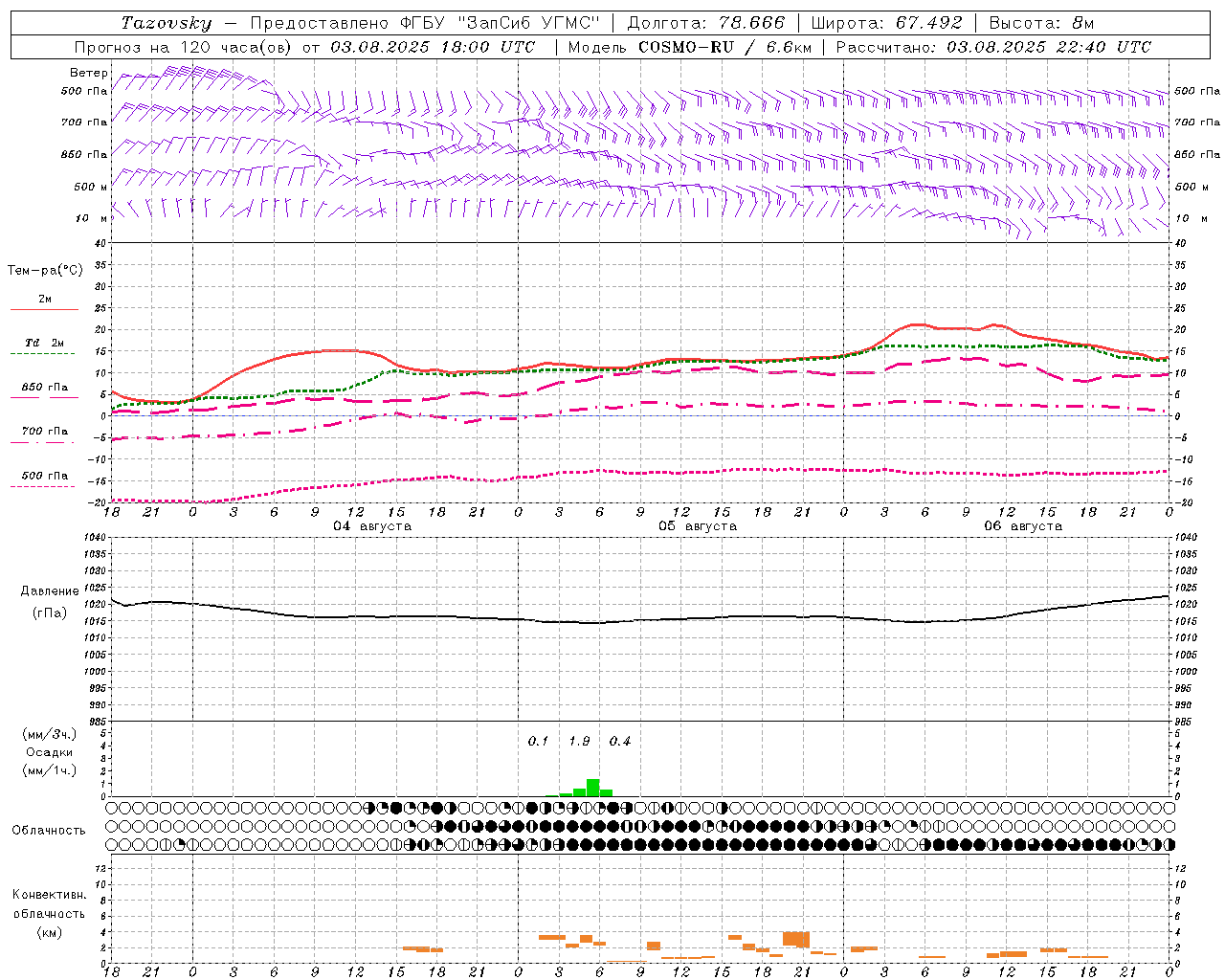1225x980 pixels.
Task: Click the "0.1" precipitation amount value
Action: point(538,741)
